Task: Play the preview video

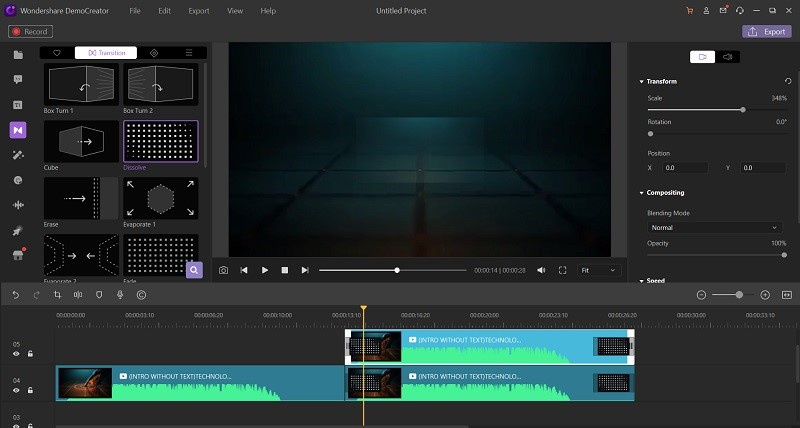Action: coord(264,270)
